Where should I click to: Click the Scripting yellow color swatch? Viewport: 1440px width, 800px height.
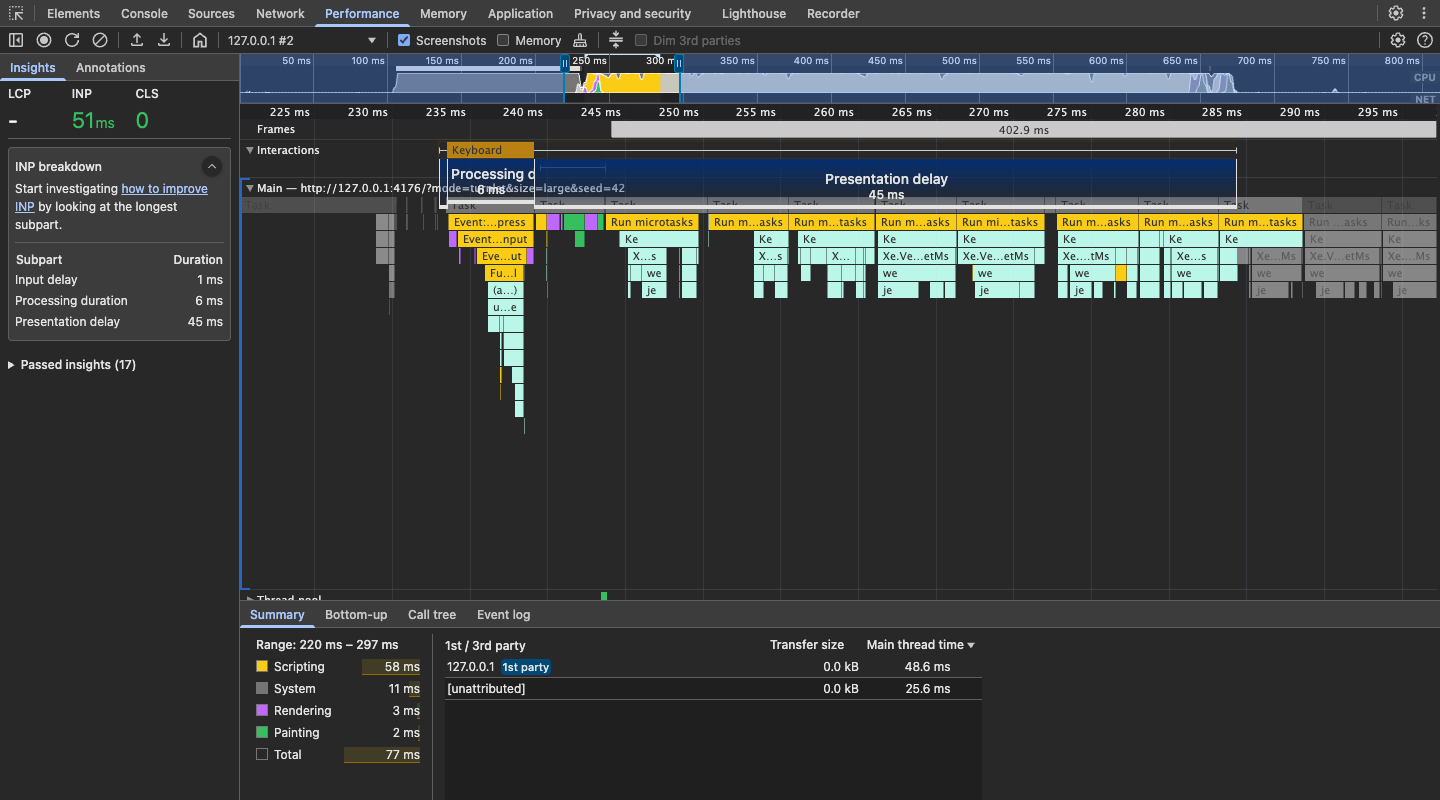pyautogui.click(x=262, y=666)
